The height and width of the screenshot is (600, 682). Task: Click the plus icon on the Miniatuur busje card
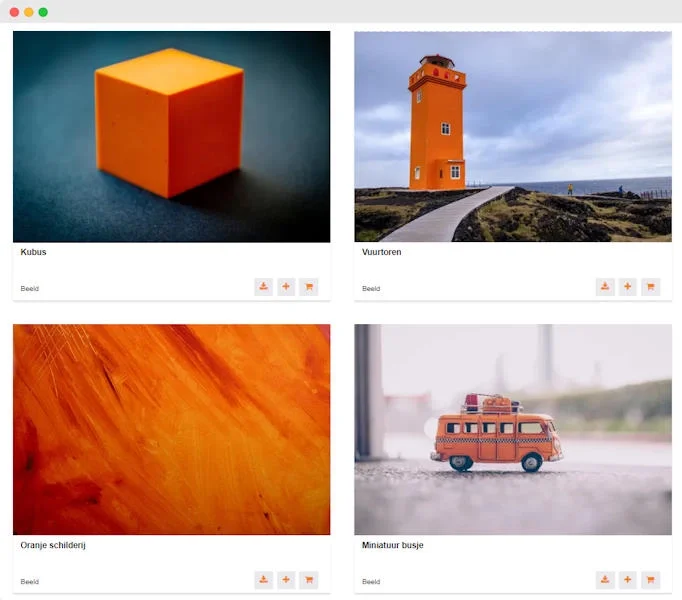[x=628, y=580]
